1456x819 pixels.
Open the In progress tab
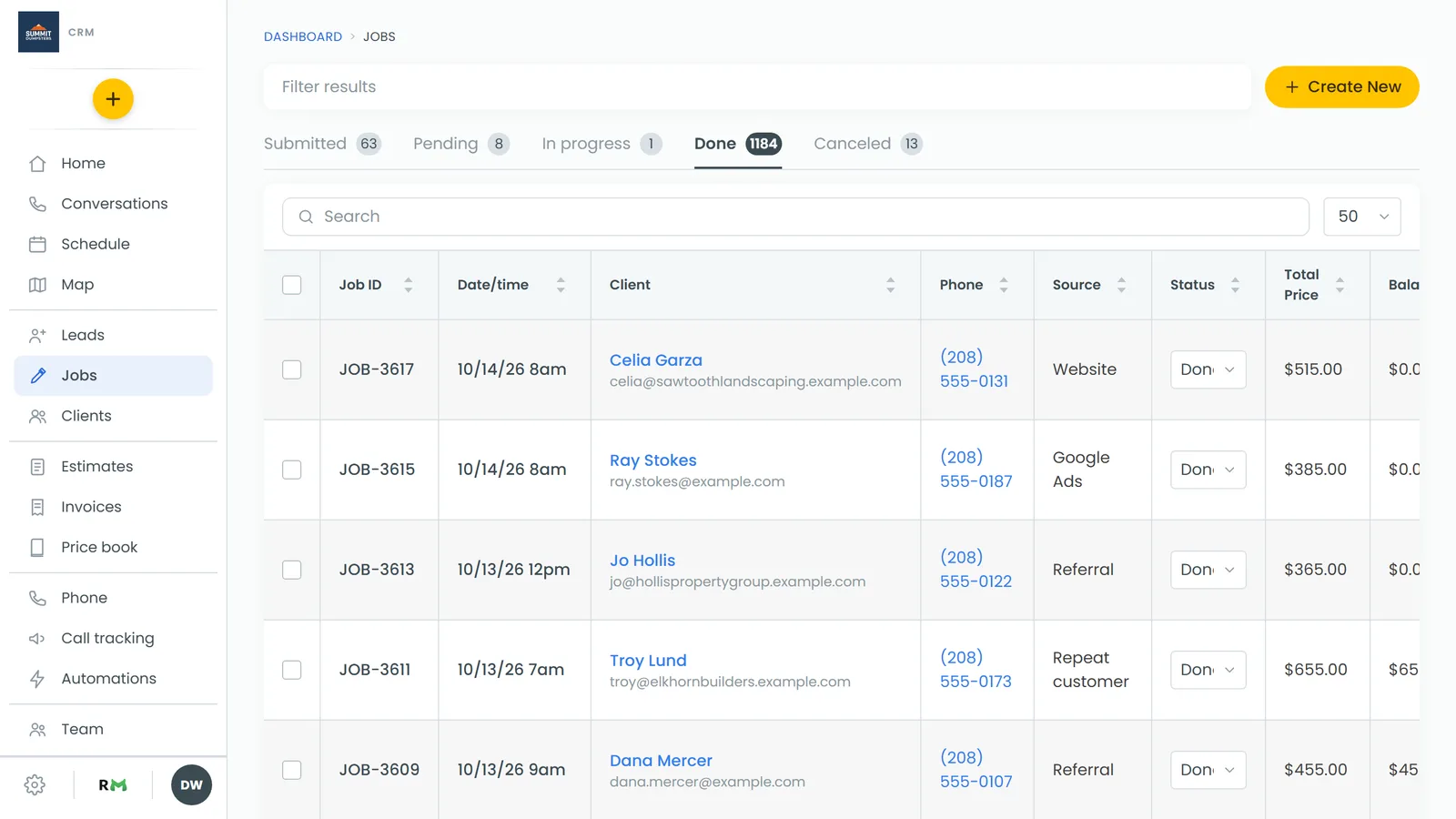click(x=602, y=144)
